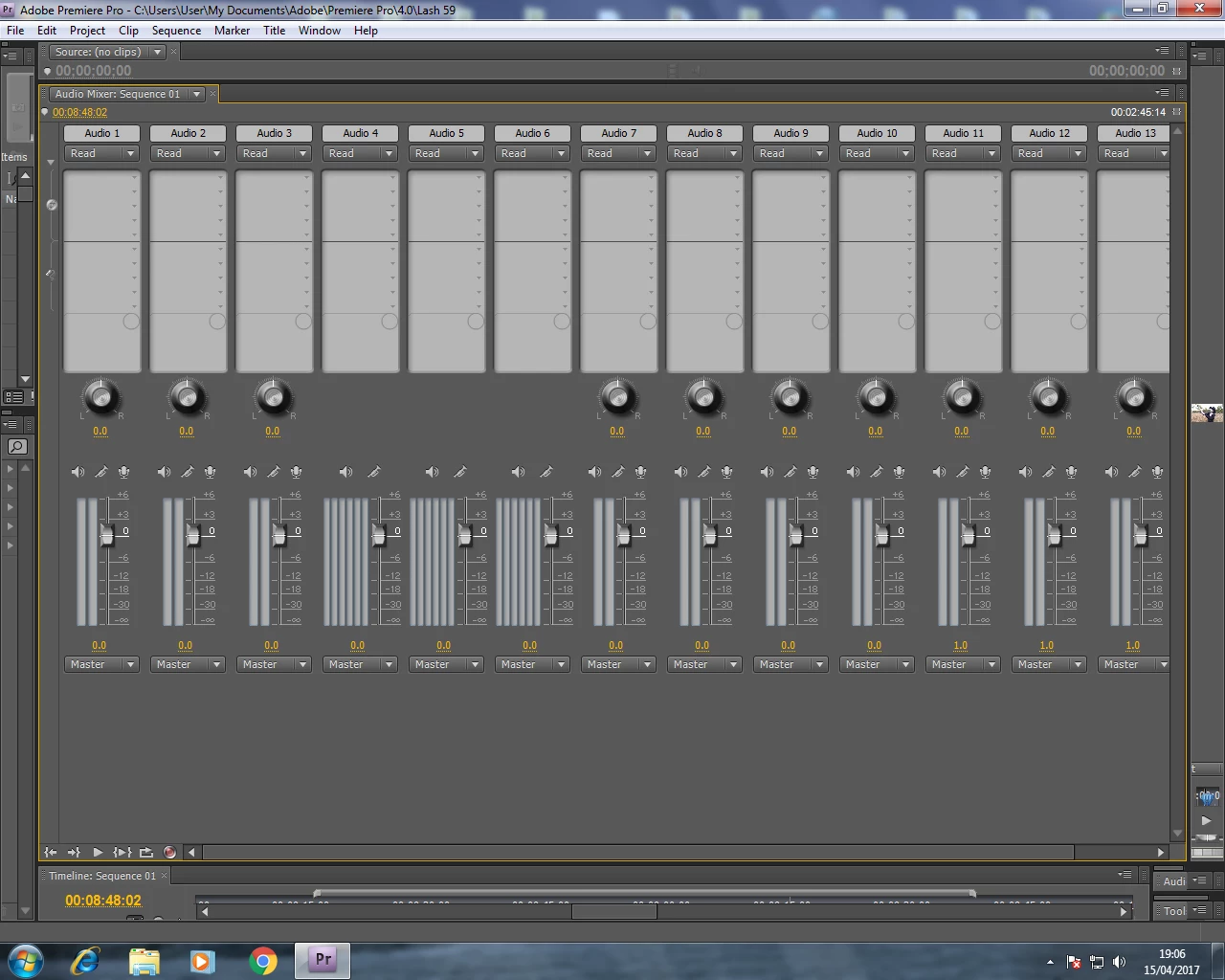This screenshot has height=980, width=1225.
Task: Click the video thumbnail at right edge
Action: (x=1207, y=413)
